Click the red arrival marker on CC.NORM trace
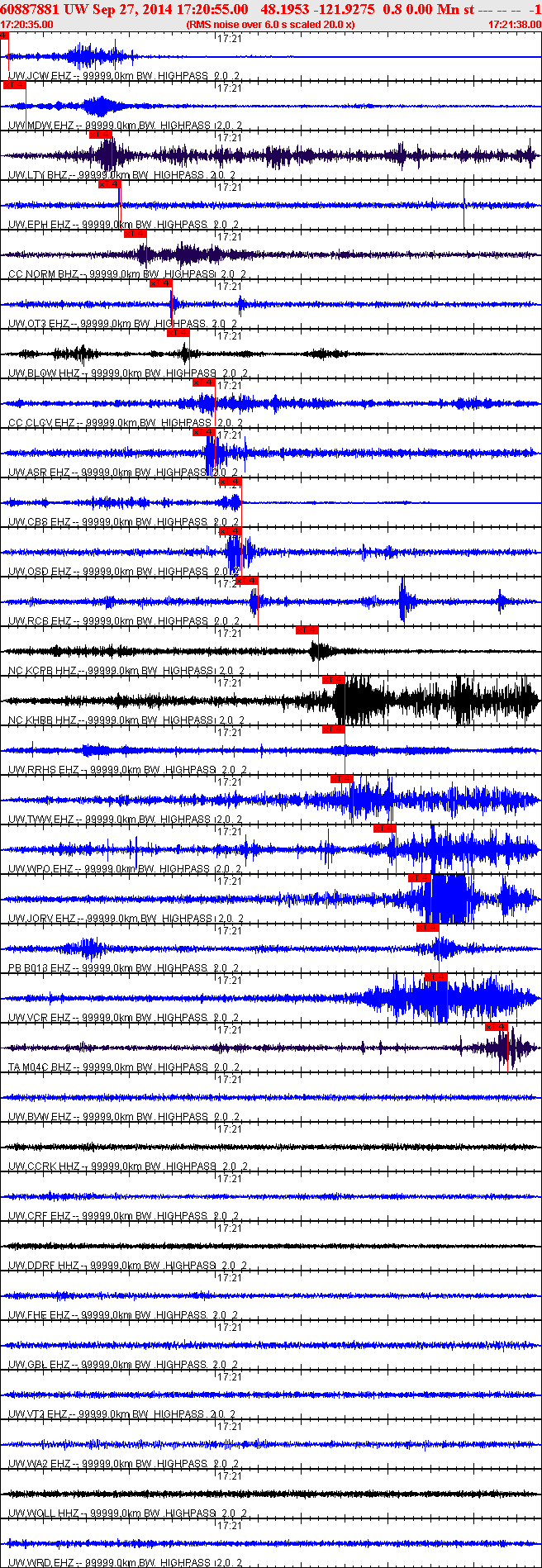This screenshot has height=1568, width=542. (135, 234)
